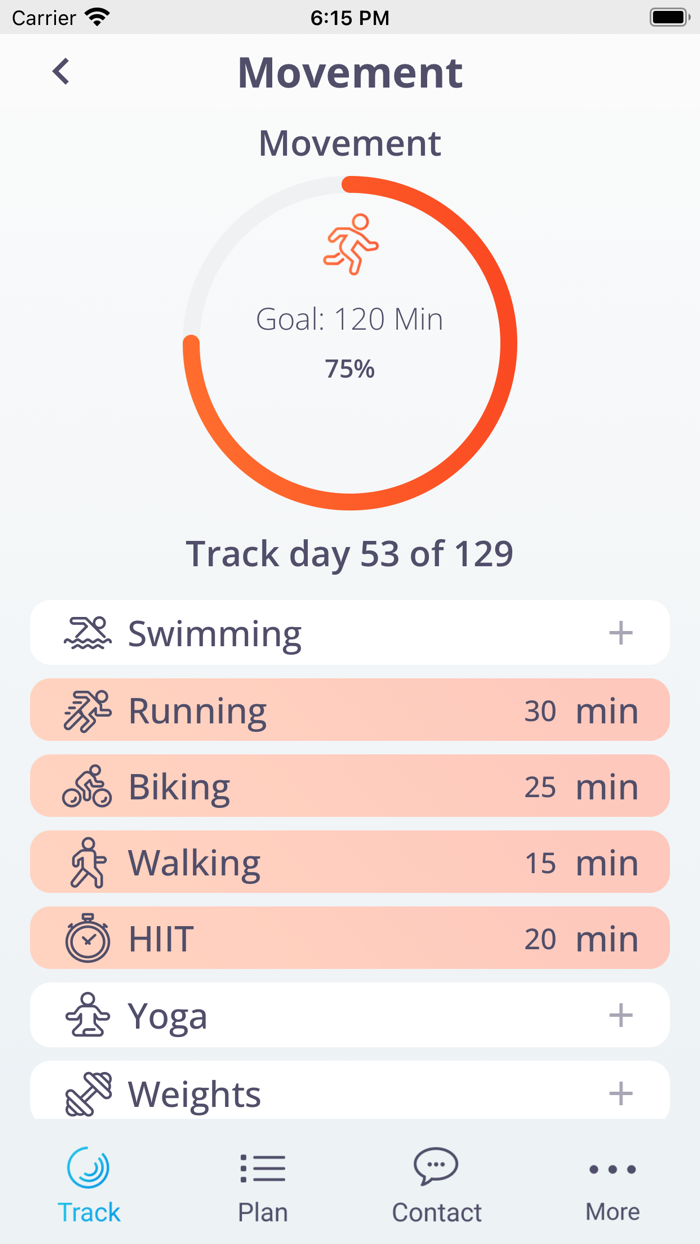Tap the Walking activity label
Screen dimensions: 700x1244
point(194,863)
